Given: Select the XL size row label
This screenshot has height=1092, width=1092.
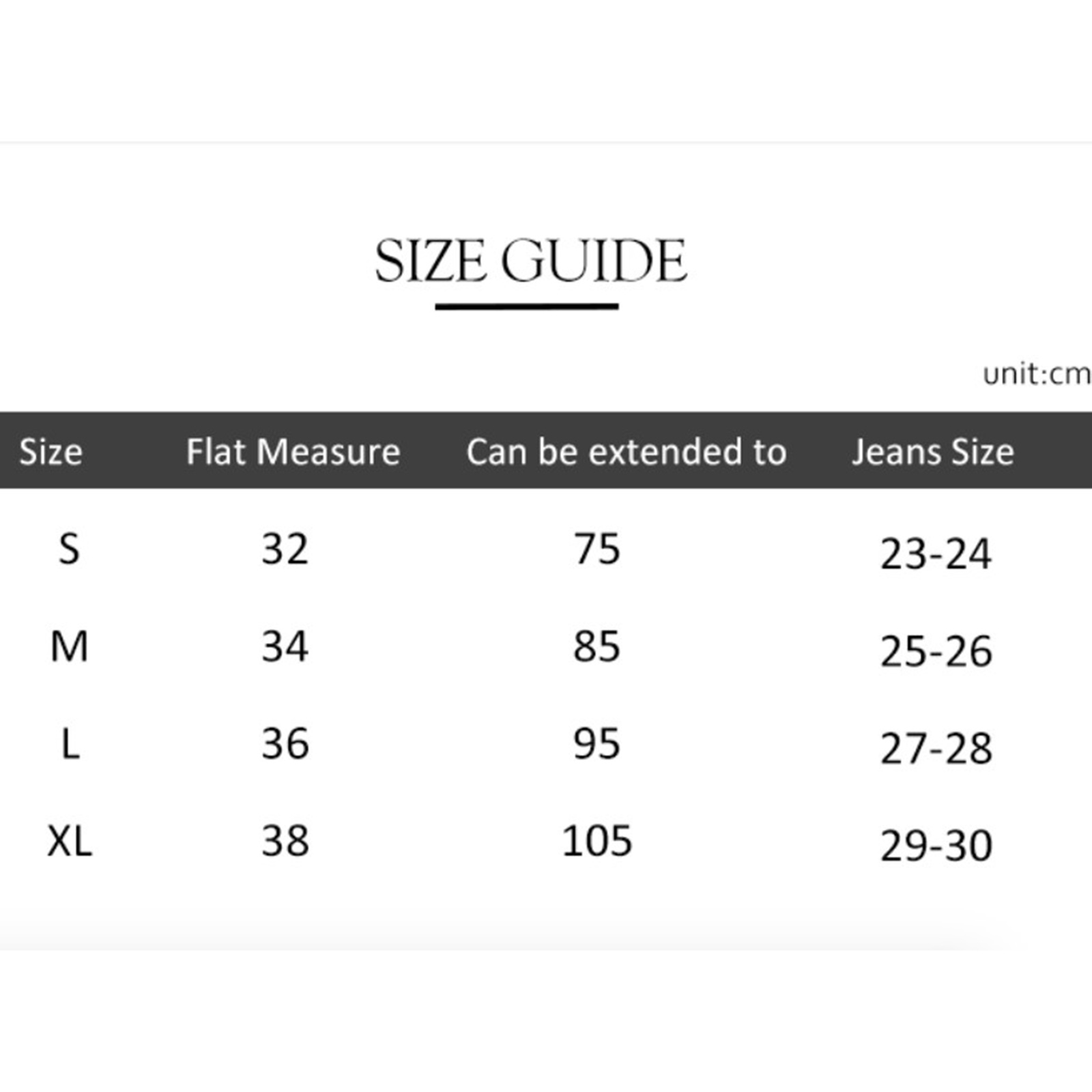Looking at the screenshot, I should (69, 841).
